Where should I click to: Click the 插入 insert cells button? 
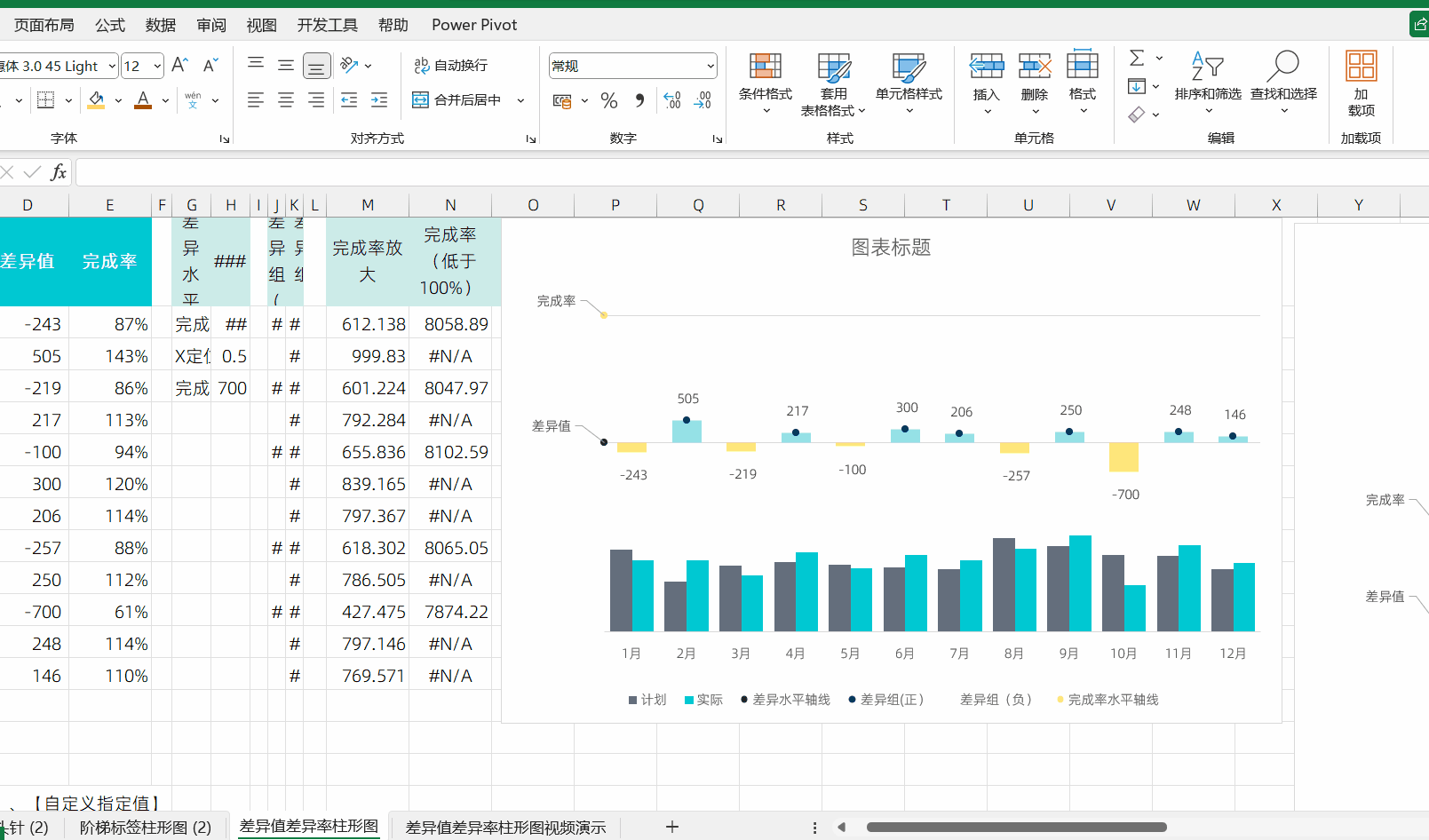point(987,83)
